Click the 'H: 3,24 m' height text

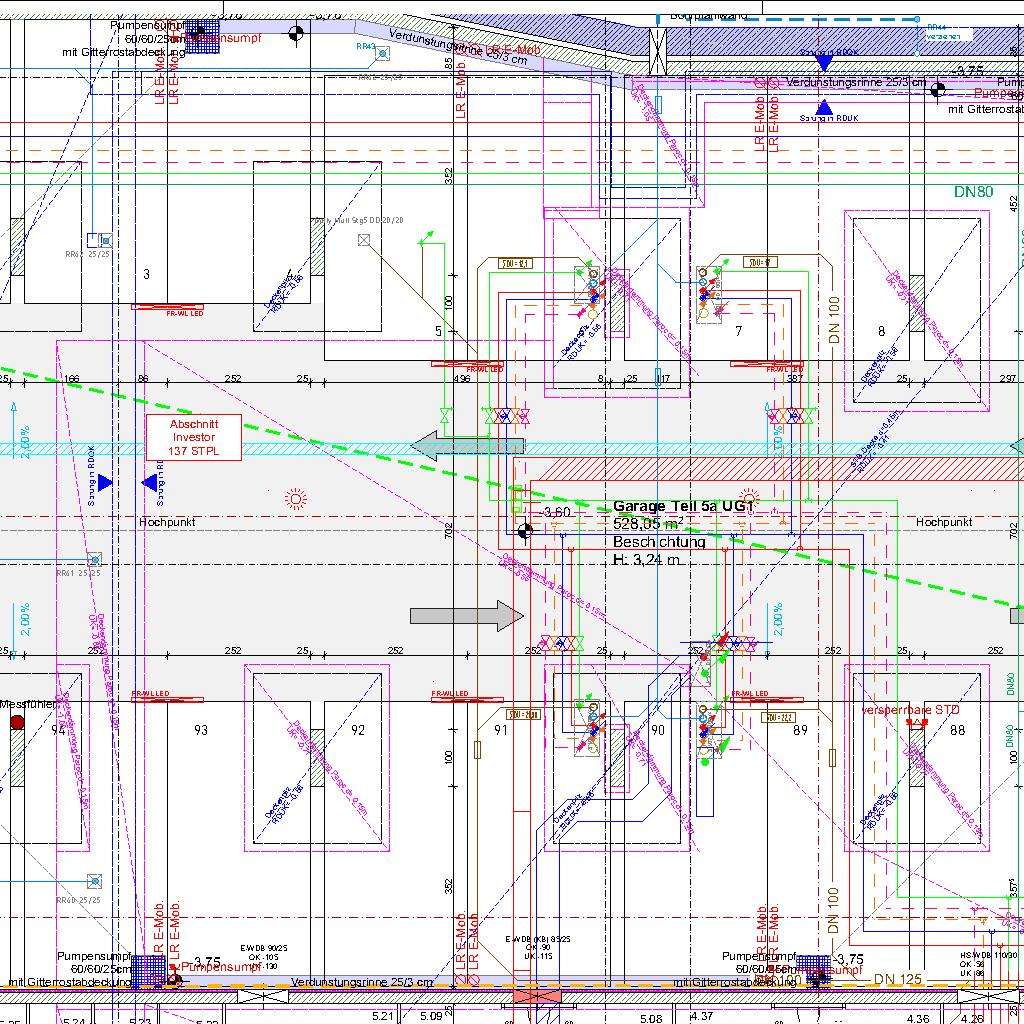pos(646,559)
